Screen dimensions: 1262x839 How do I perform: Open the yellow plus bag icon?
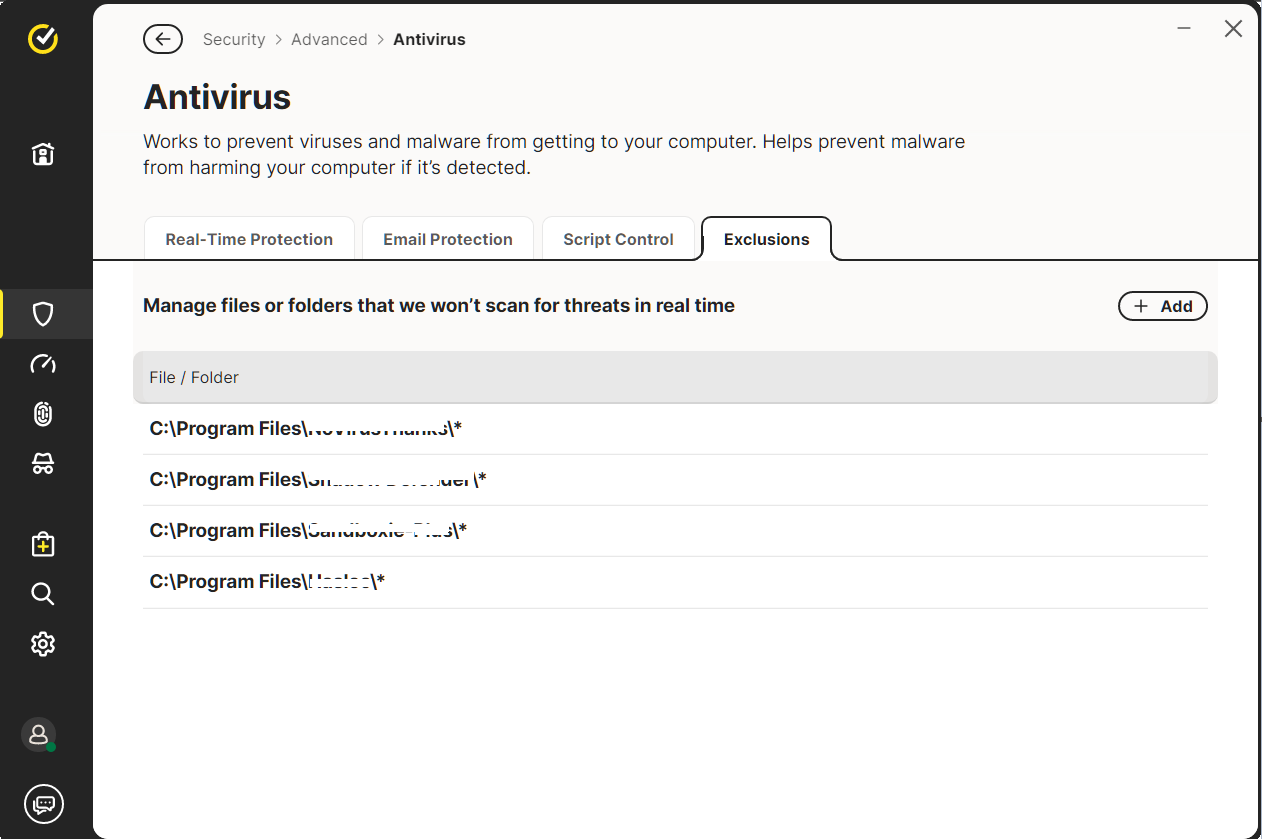point(43,544)
